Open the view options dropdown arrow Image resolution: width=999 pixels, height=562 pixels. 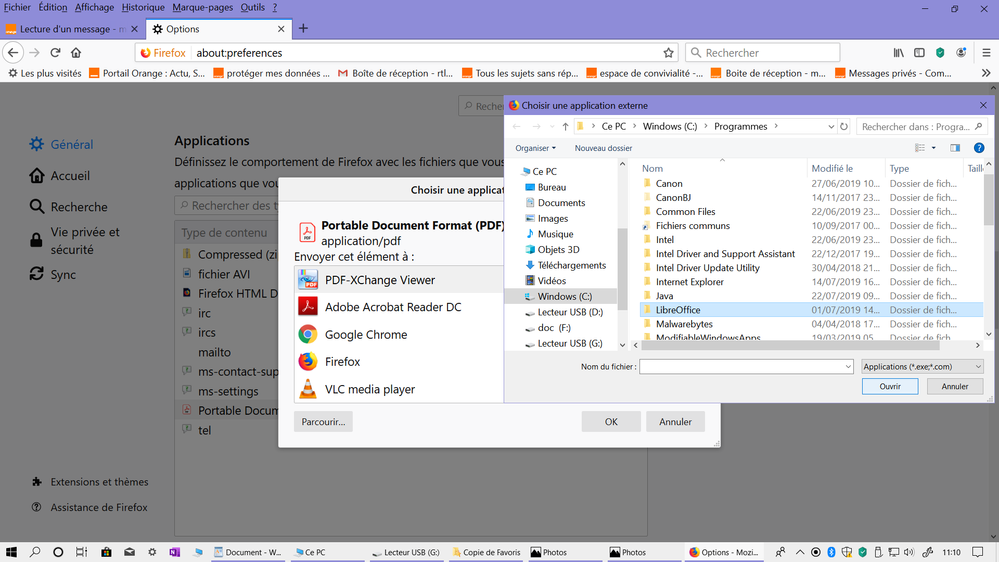[x=933, y=148]
